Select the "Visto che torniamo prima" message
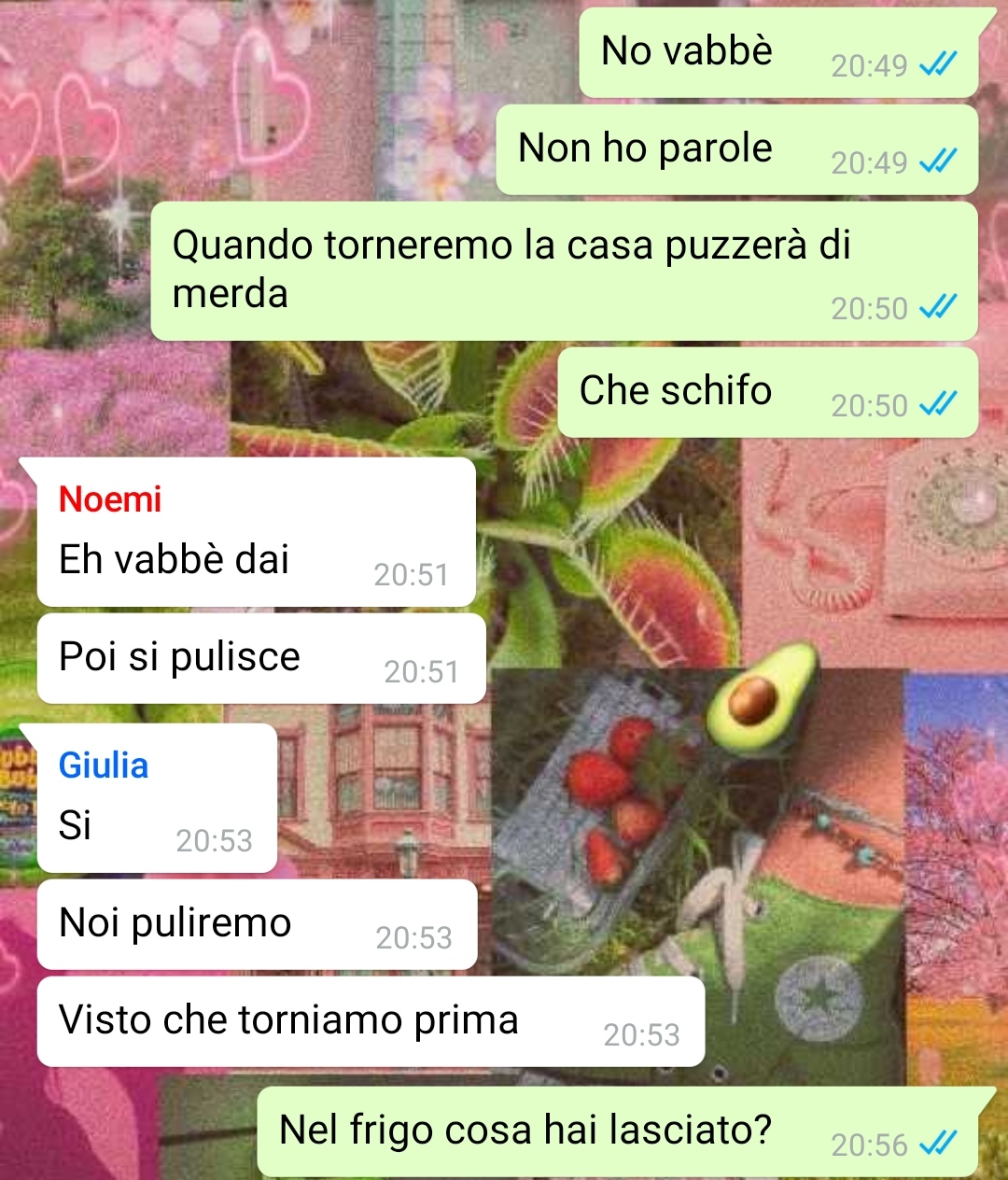Image resolution: width=1008 pixels, height=1180 pixels. (371, 1021)
